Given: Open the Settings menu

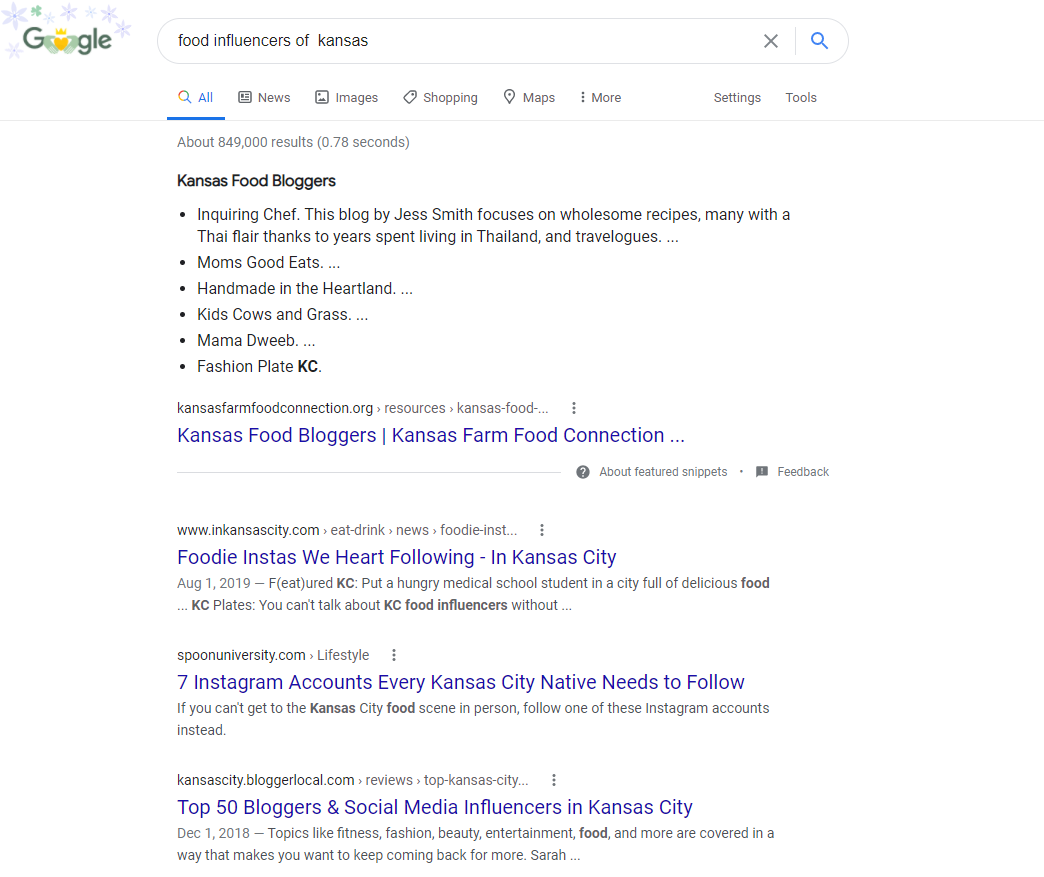Looking at the screenshot, I should point(737,98).
